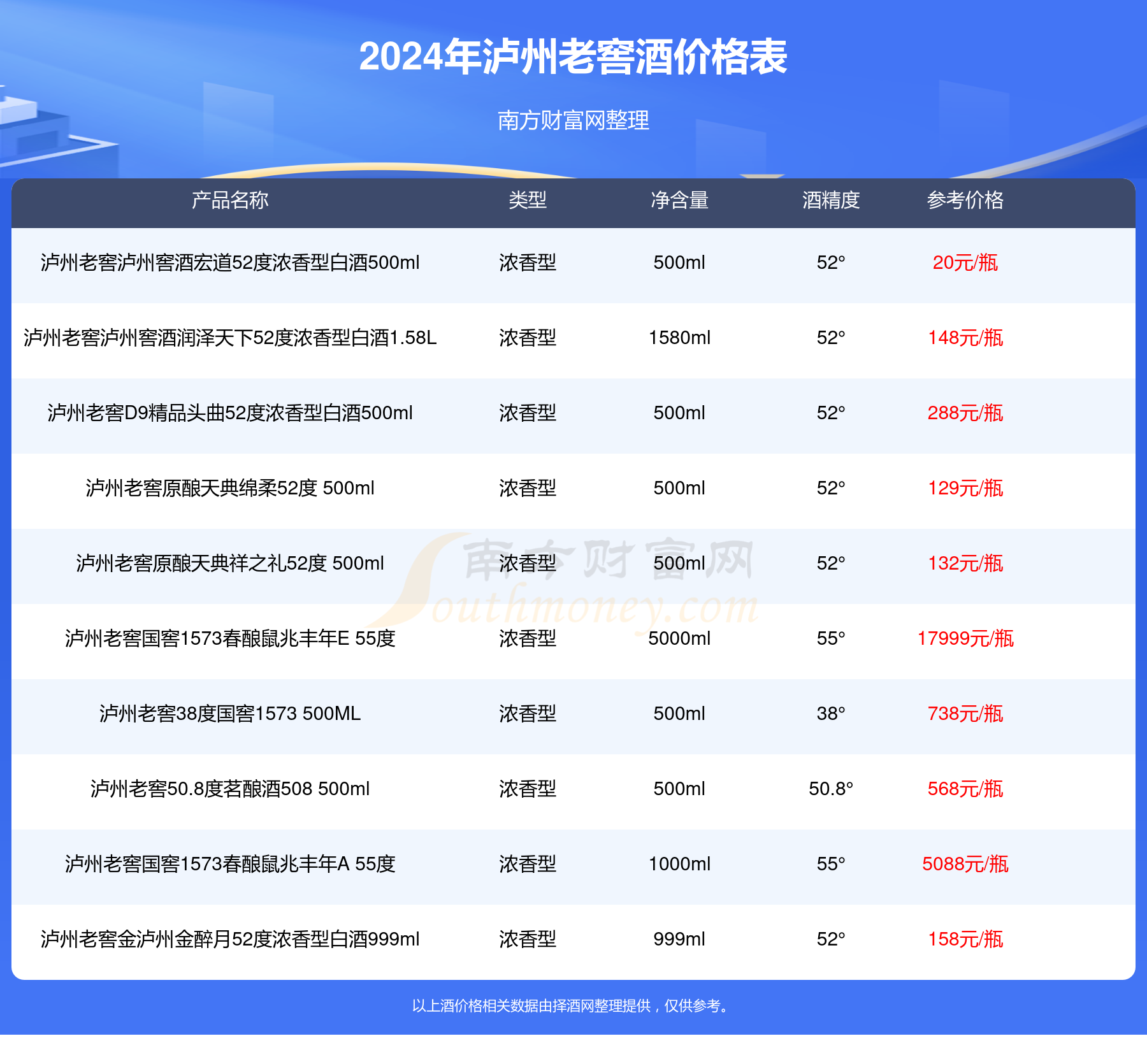Click the subtitle 南方财富网整理
The height and width of the screenshot is (1064, 1147).
pyautogui.click(x=573, y=120)
